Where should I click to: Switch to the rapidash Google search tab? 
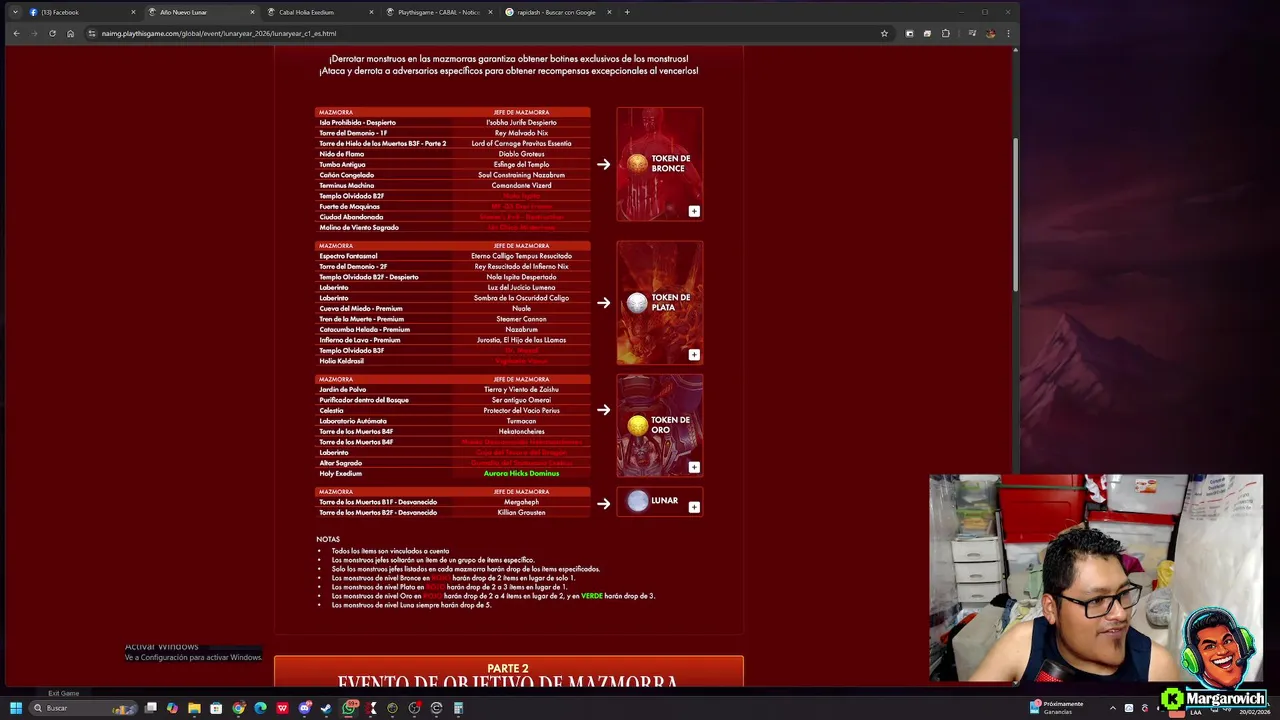[557, 12]
